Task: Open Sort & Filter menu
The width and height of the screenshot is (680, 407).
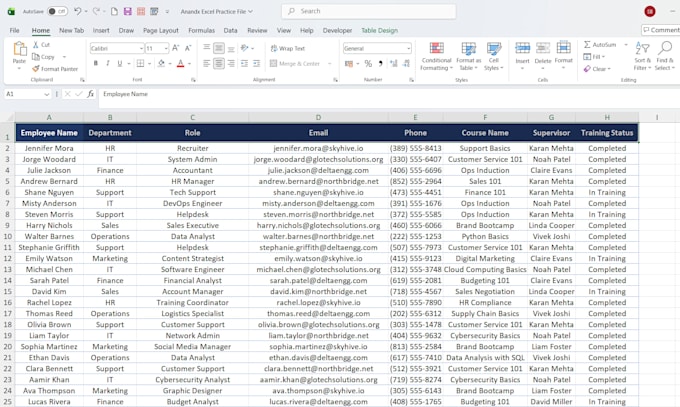Action: pyautogui.click(x=642, y=56)
